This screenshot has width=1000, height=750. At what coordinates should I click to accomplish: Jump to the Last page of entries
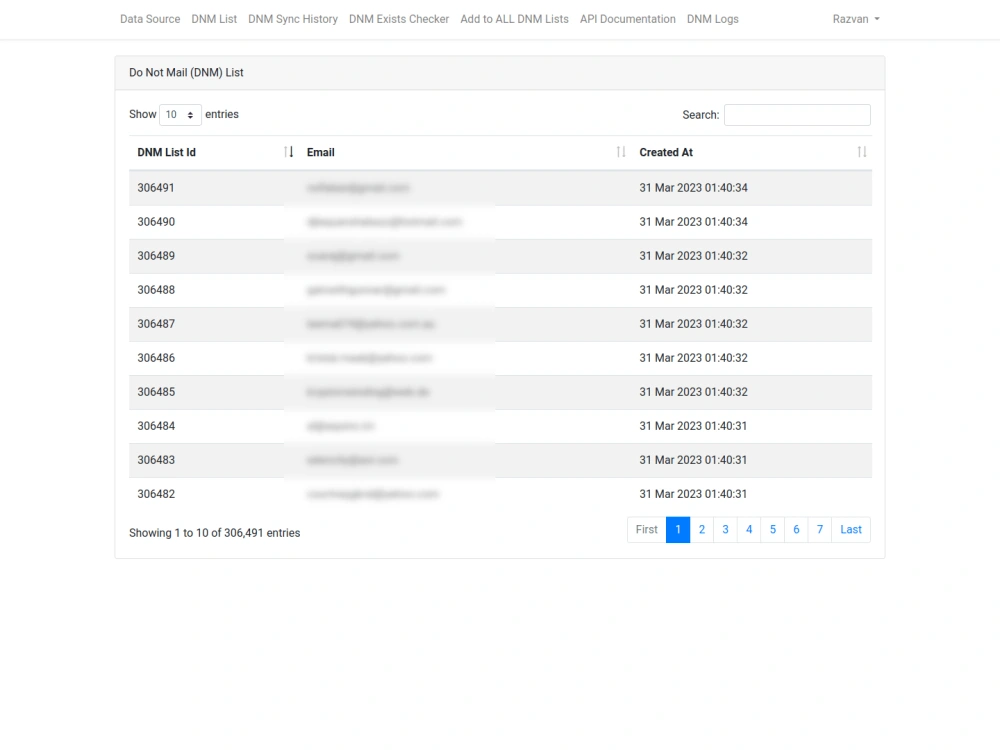(849, 529)
